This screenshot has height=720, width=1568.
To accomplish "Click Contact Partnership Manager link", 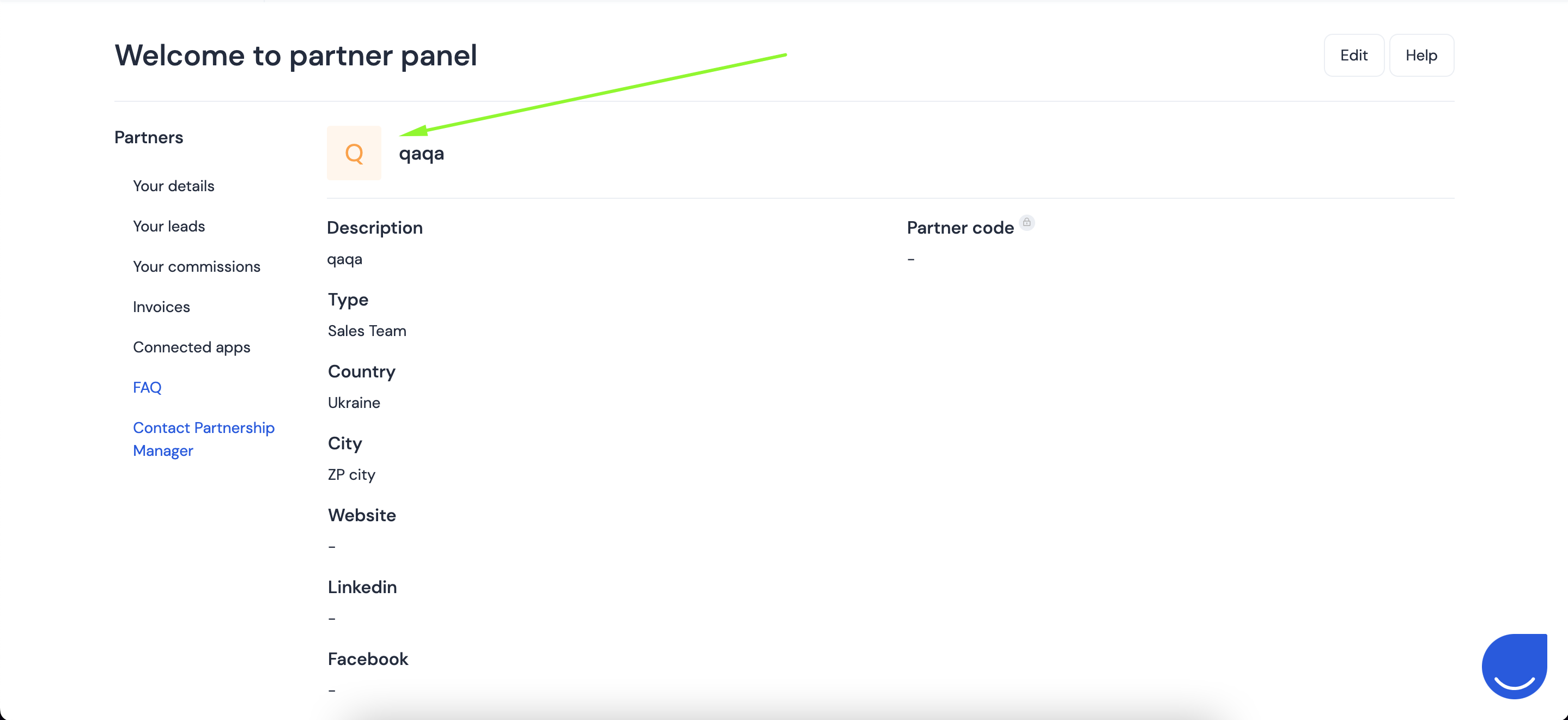I will (x=203, y=439).
